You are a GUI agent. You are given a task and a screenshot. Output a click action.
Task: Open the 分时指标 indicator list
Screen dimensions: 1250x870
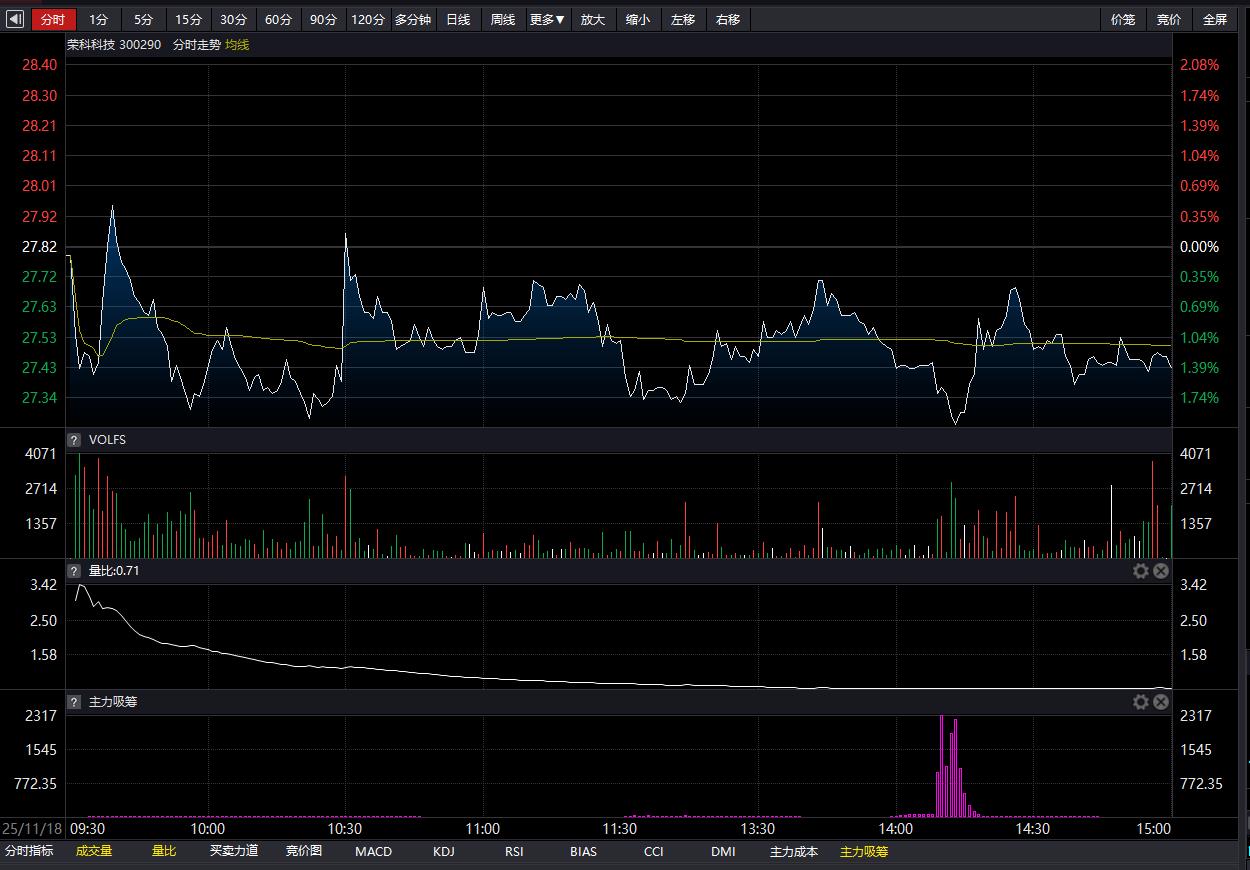tap(29, 851)
